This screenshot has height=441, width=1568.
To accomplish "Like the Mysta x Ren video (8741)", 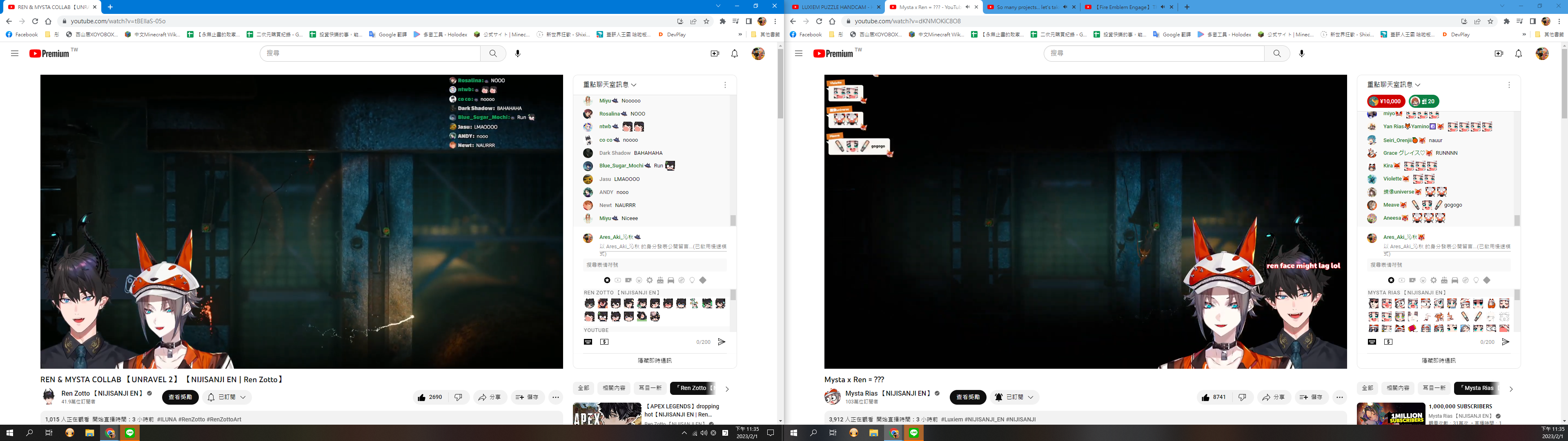I will [x=1214, y=397].
